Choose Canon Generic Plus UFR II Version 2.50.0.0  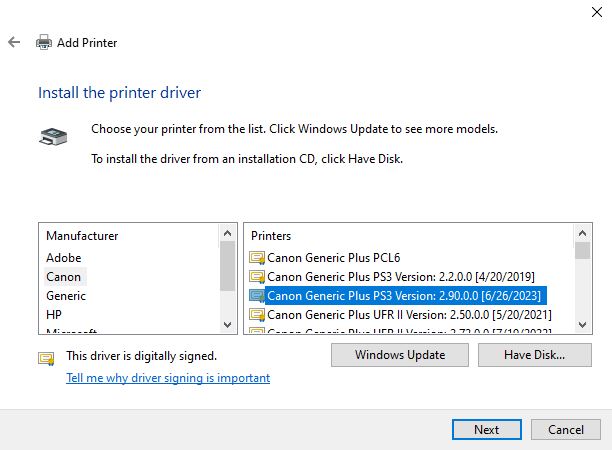[409, 315]
